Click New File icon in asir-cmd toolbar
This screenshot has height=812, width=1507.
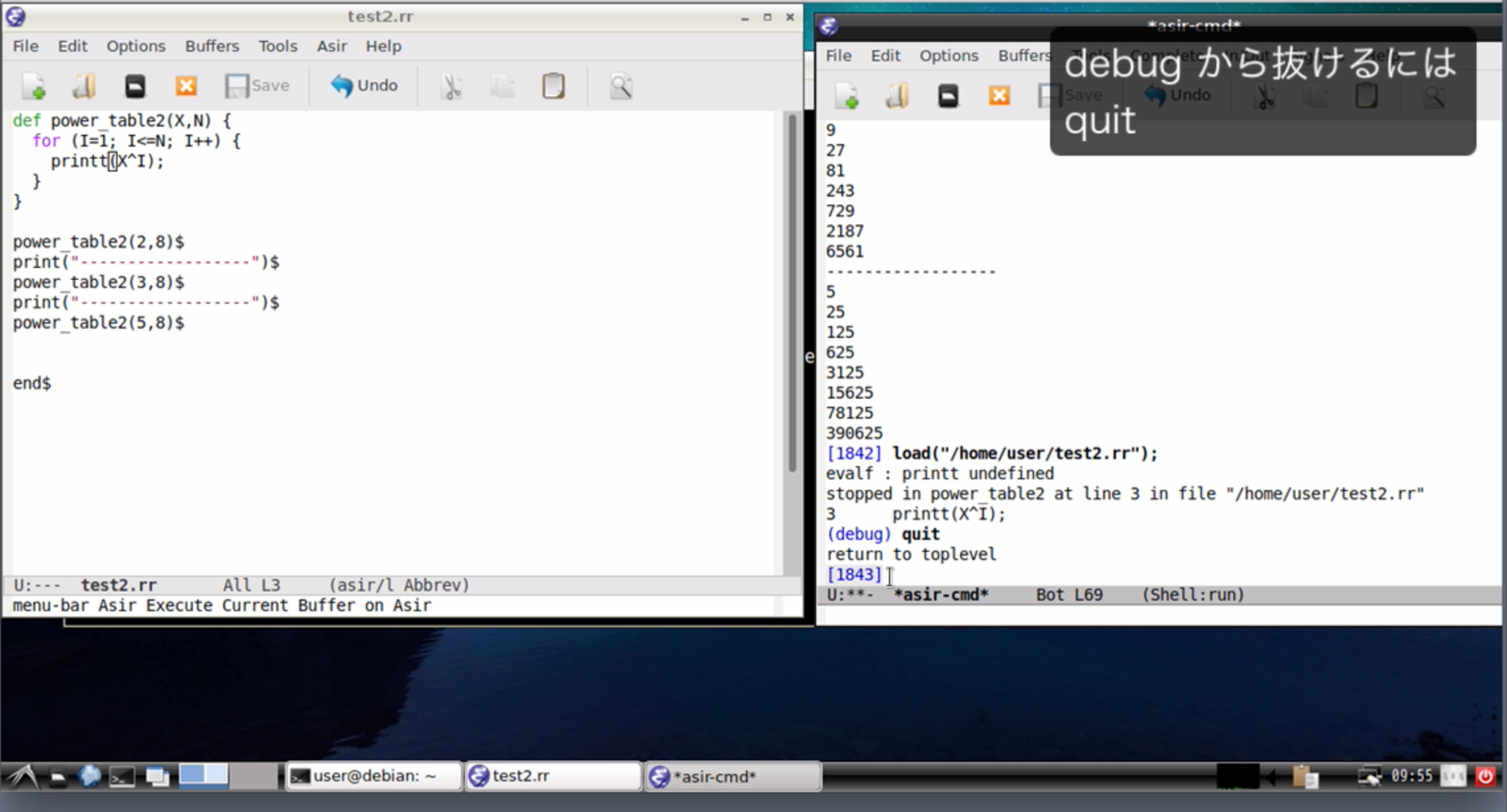point(847,96)
